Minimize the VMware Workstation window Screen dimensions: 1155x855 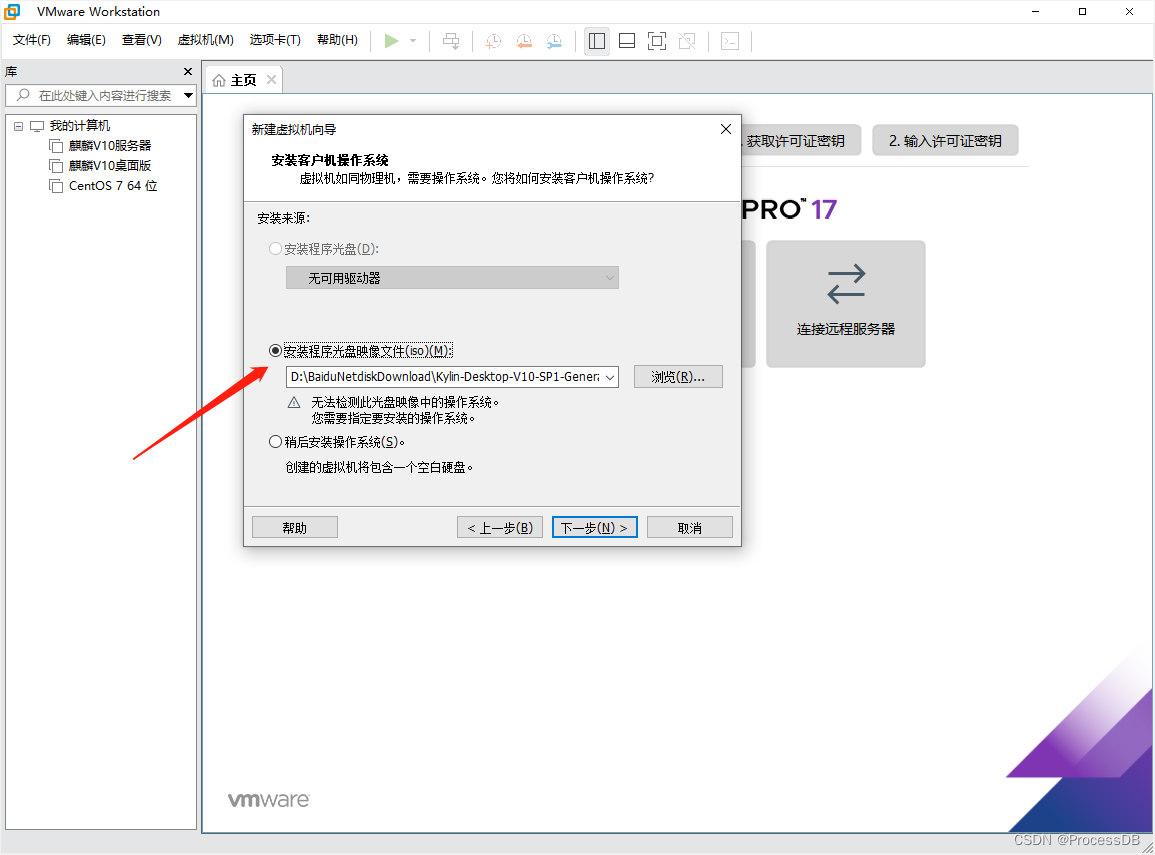1036,11
